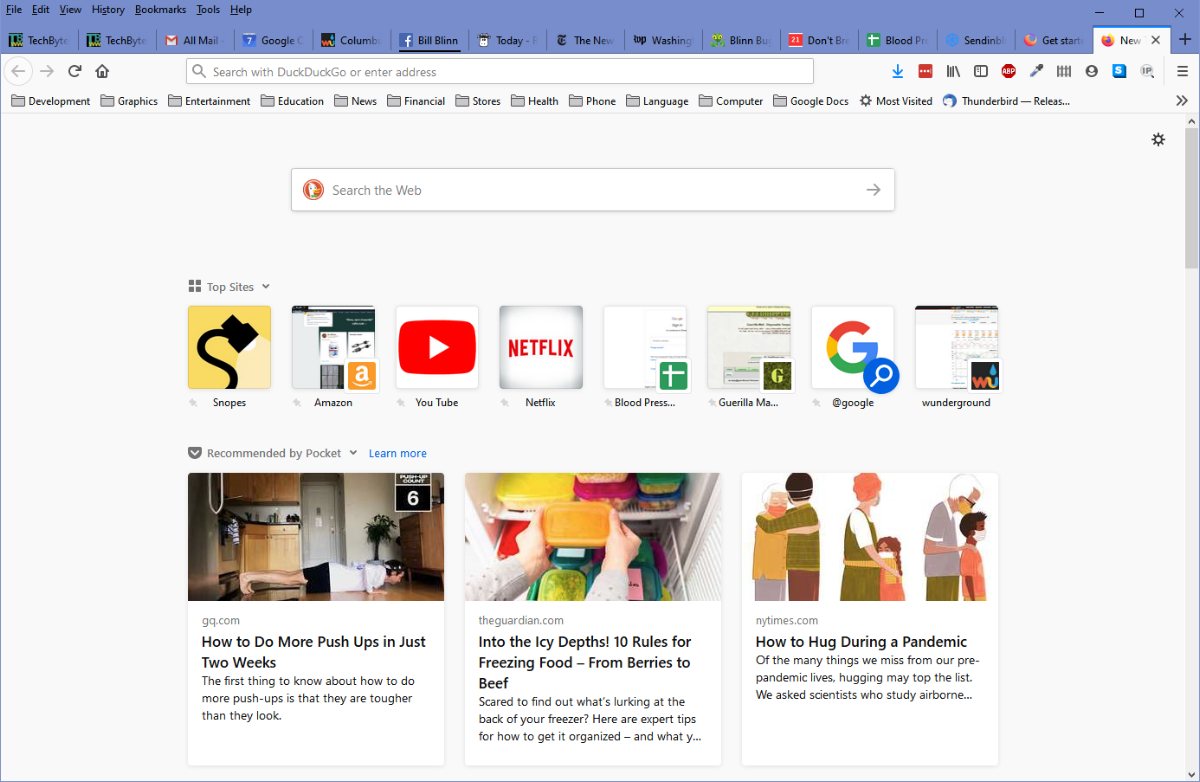Image resolution: width=1200 pixels, height=782 pixels.
Task: Submit search with the arrow button
Action: click(873, 189)
